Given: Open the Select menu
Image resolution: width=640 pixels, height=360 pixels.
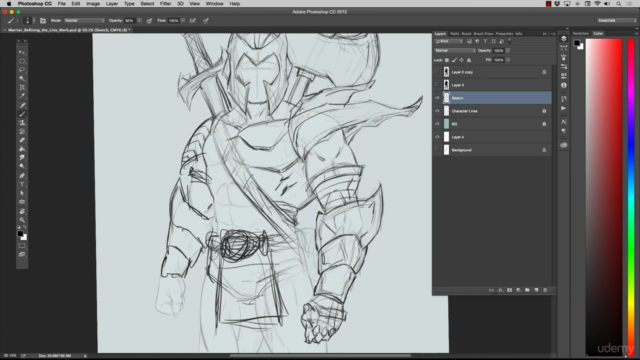Looking at the screenshot, I should pyautogui.click(x=147, y=4).
